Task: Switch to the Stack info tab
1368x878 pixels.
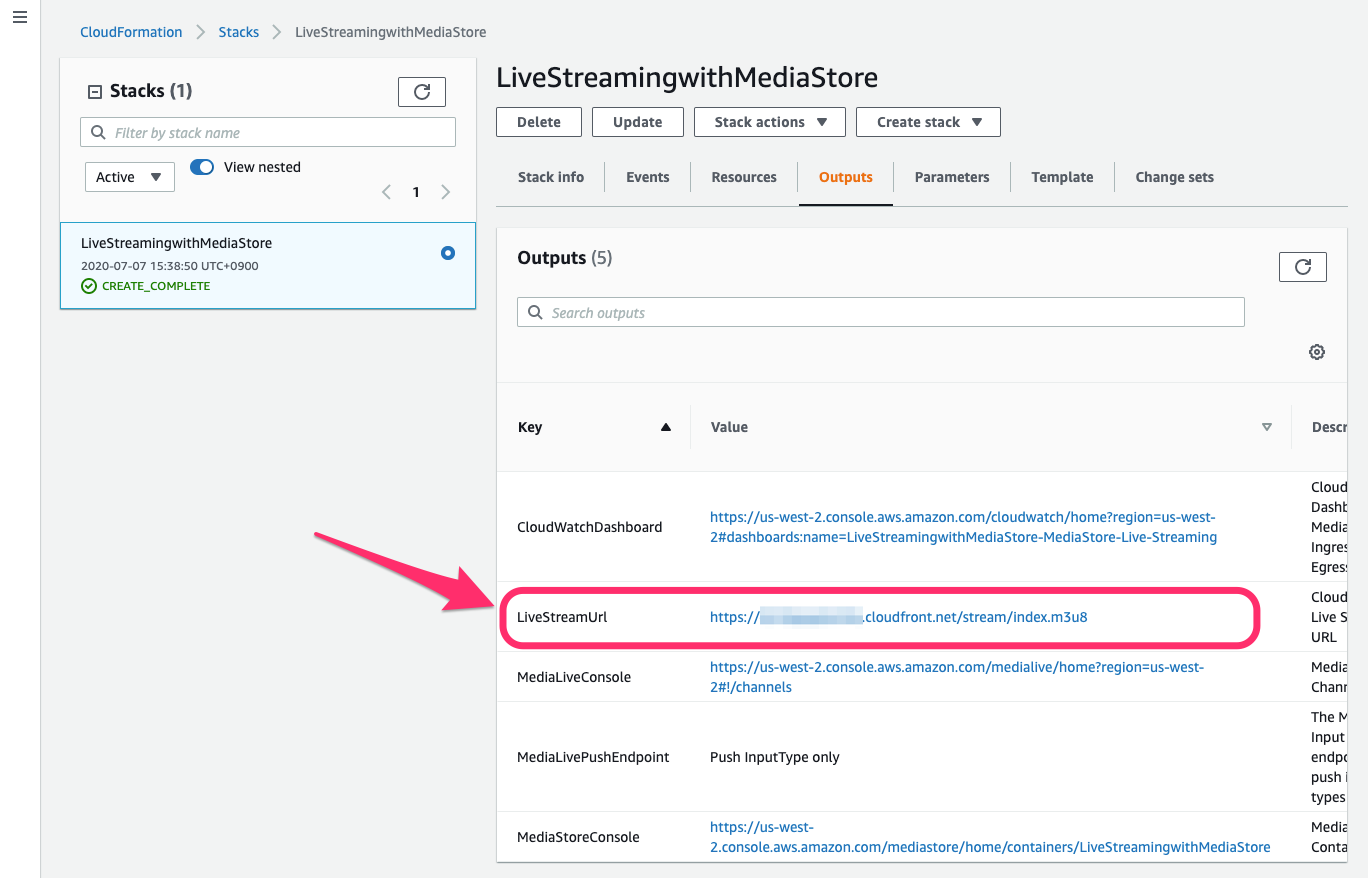Action: pyautogui.click(x=551, y=177)
